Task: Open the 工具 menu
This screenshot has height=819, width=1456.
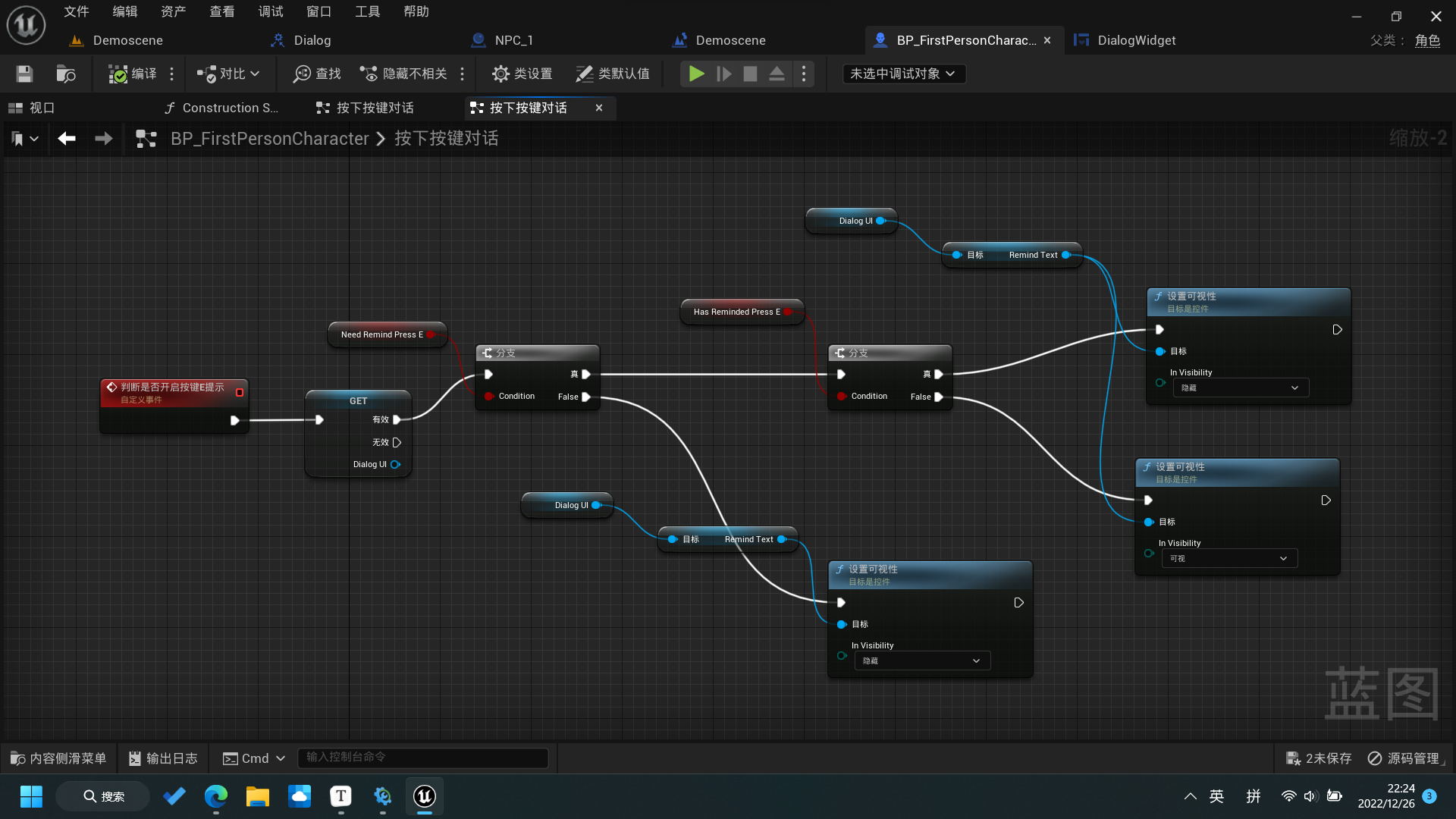Action: 367,11
